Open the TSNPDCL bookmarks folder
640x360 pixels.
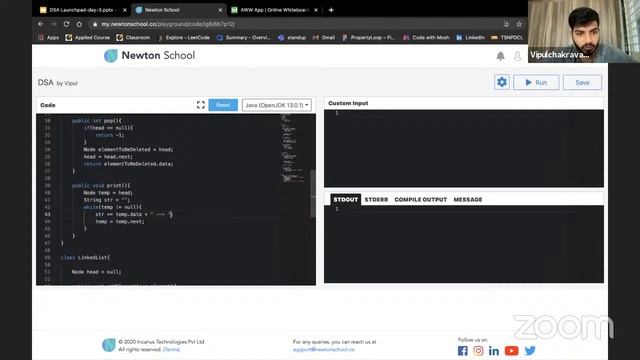tap(507, 38)
